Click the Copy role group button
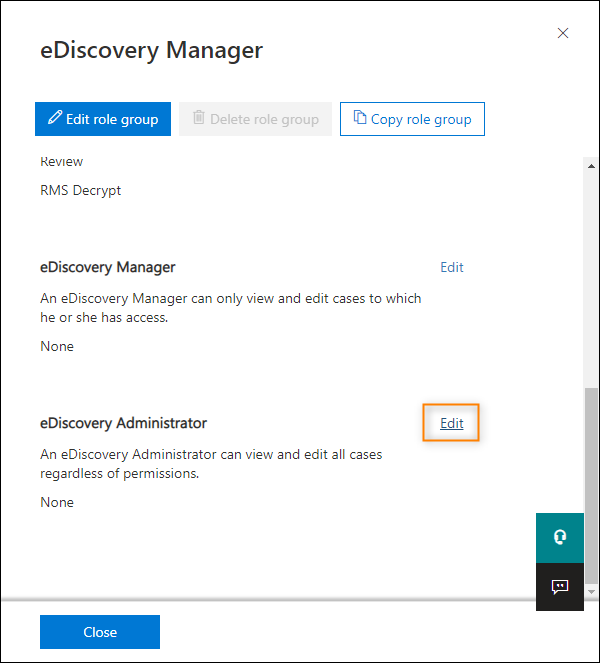The width and height of the screenshot is (600, 663). point(412,119)
